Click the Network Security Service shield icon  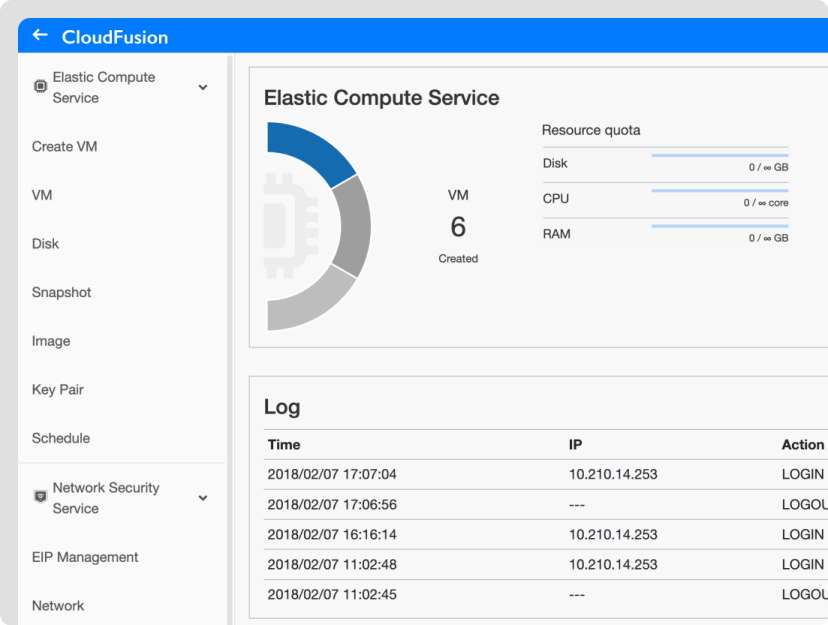40,497
